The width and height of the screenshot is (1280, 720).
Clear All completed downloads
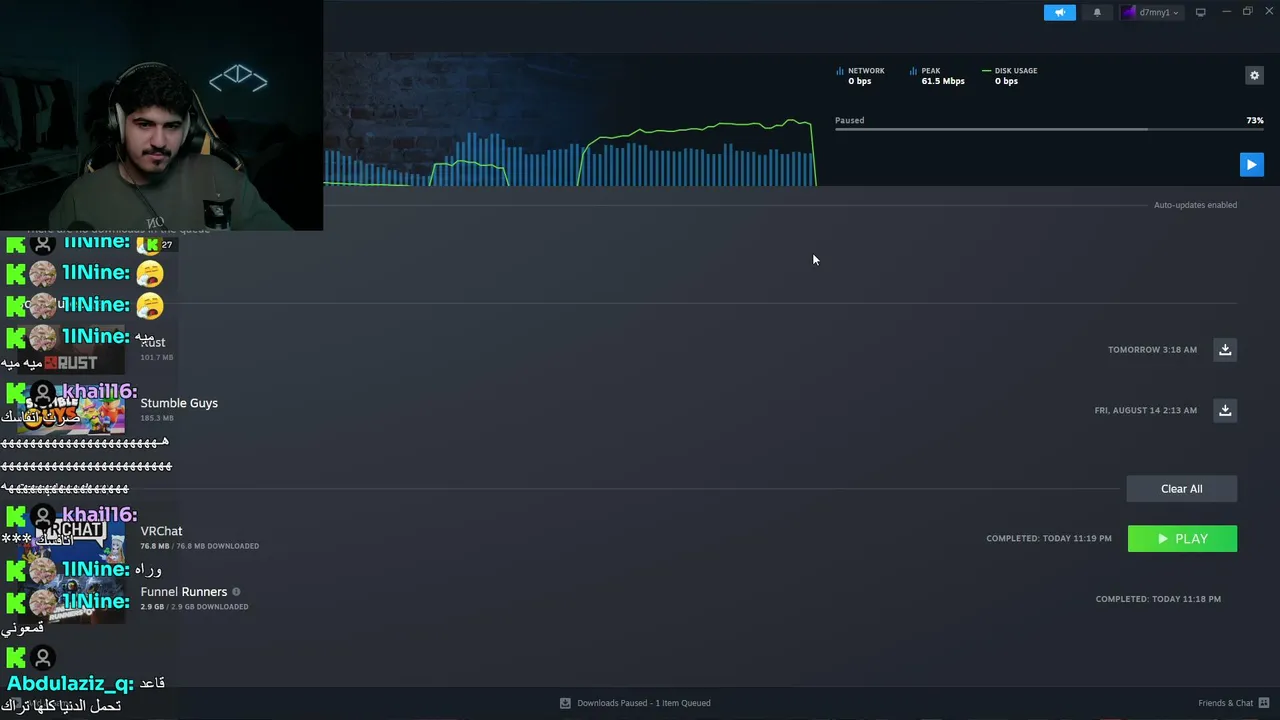click(1182, 489)
